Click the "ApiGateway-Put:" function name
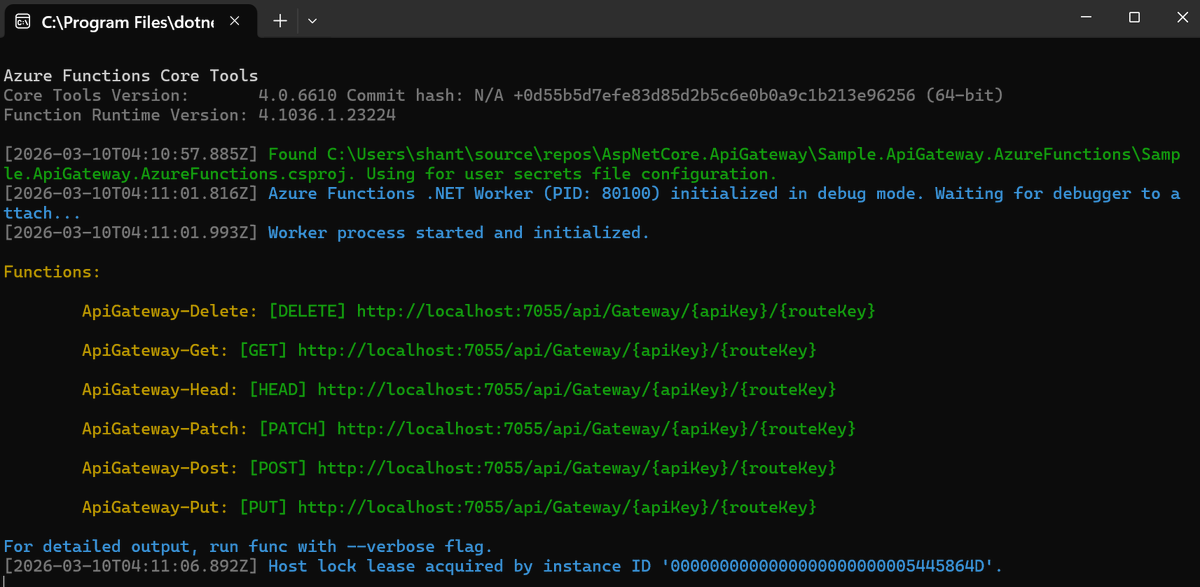 coord(155,507)
